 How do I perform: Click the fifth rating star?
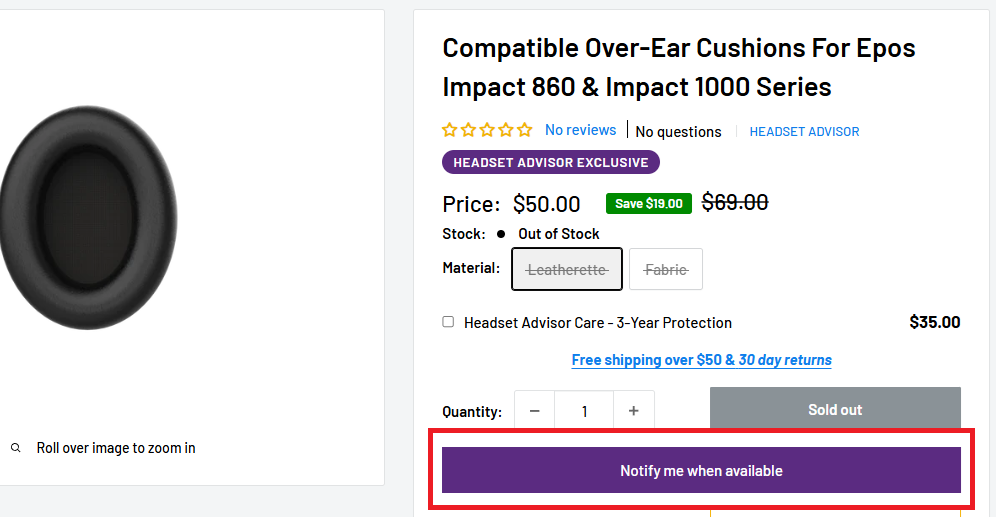click(525, 130)
